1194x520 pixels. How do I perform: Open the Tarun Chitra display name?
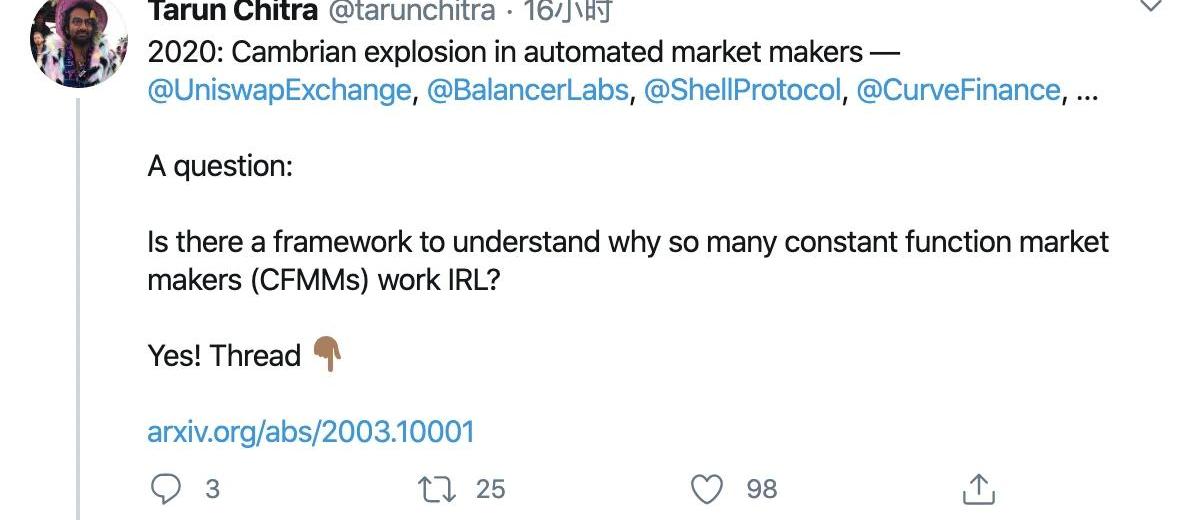pos(230,10)
